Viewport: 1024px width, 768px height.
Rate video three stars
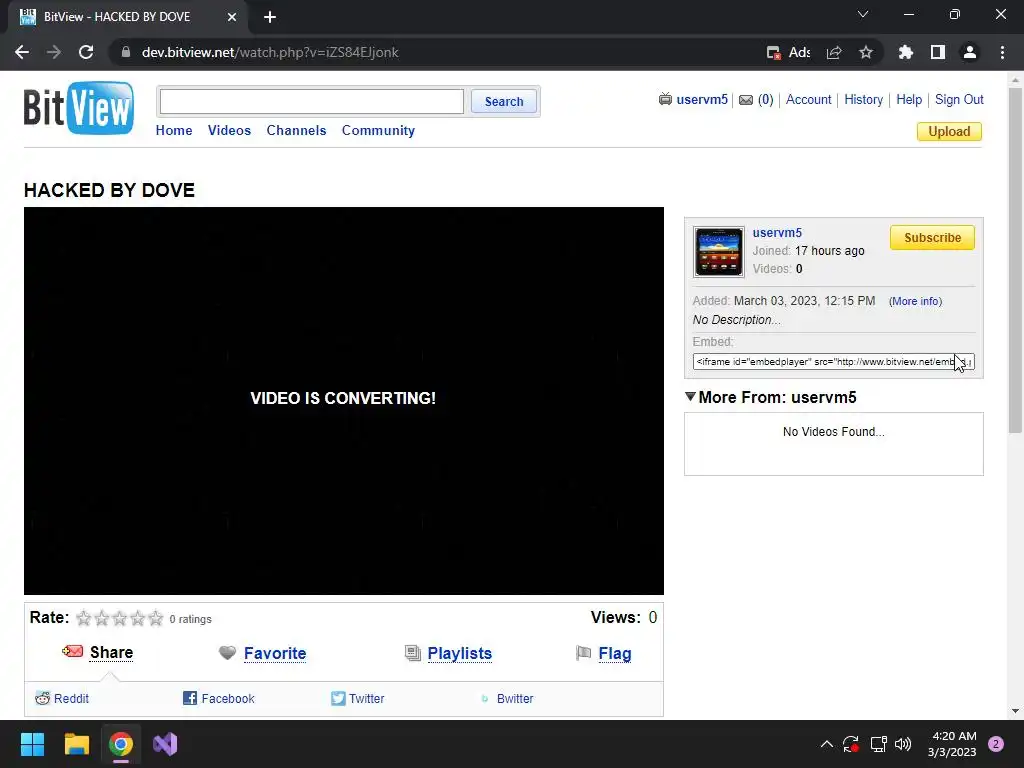point(120,618)
